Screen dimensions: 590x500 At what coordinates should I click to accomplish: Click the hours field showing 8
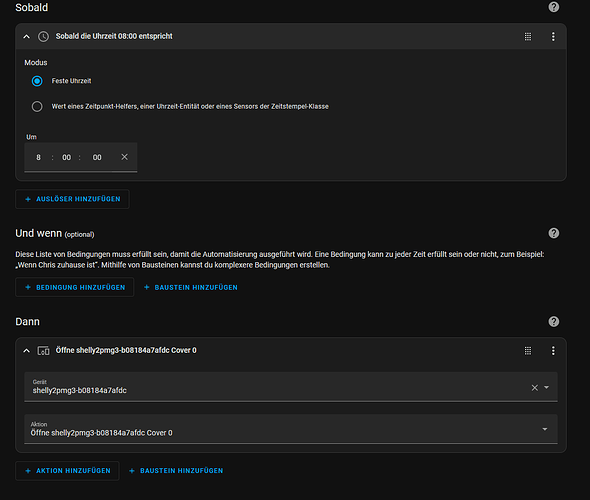pyautogui.click(x=38, y=157)
